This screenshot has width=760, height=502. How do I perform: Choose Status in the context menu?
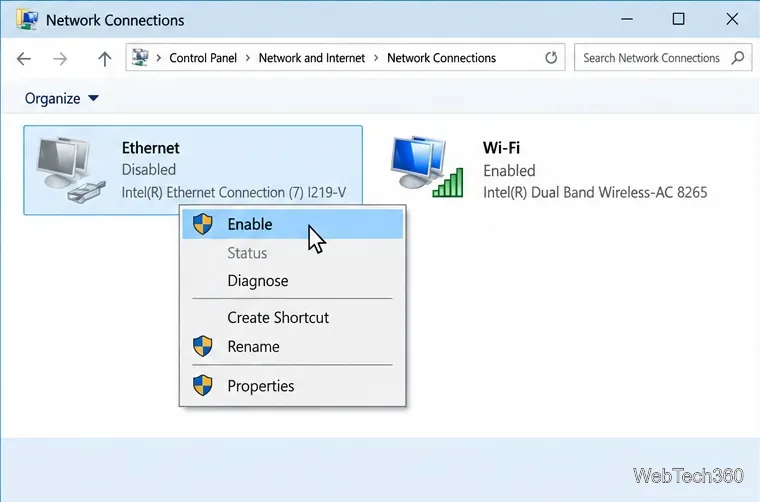(292, 253)
